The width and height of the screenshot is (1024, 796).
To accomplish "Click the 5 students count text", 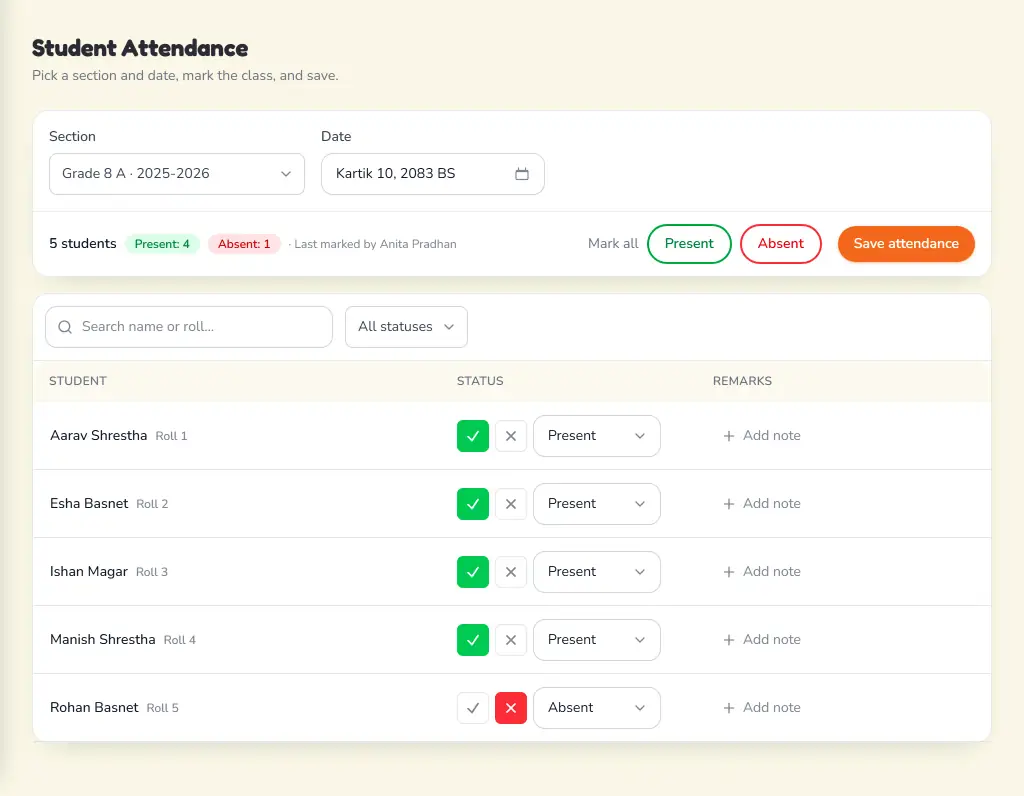I will coord(82,244).
